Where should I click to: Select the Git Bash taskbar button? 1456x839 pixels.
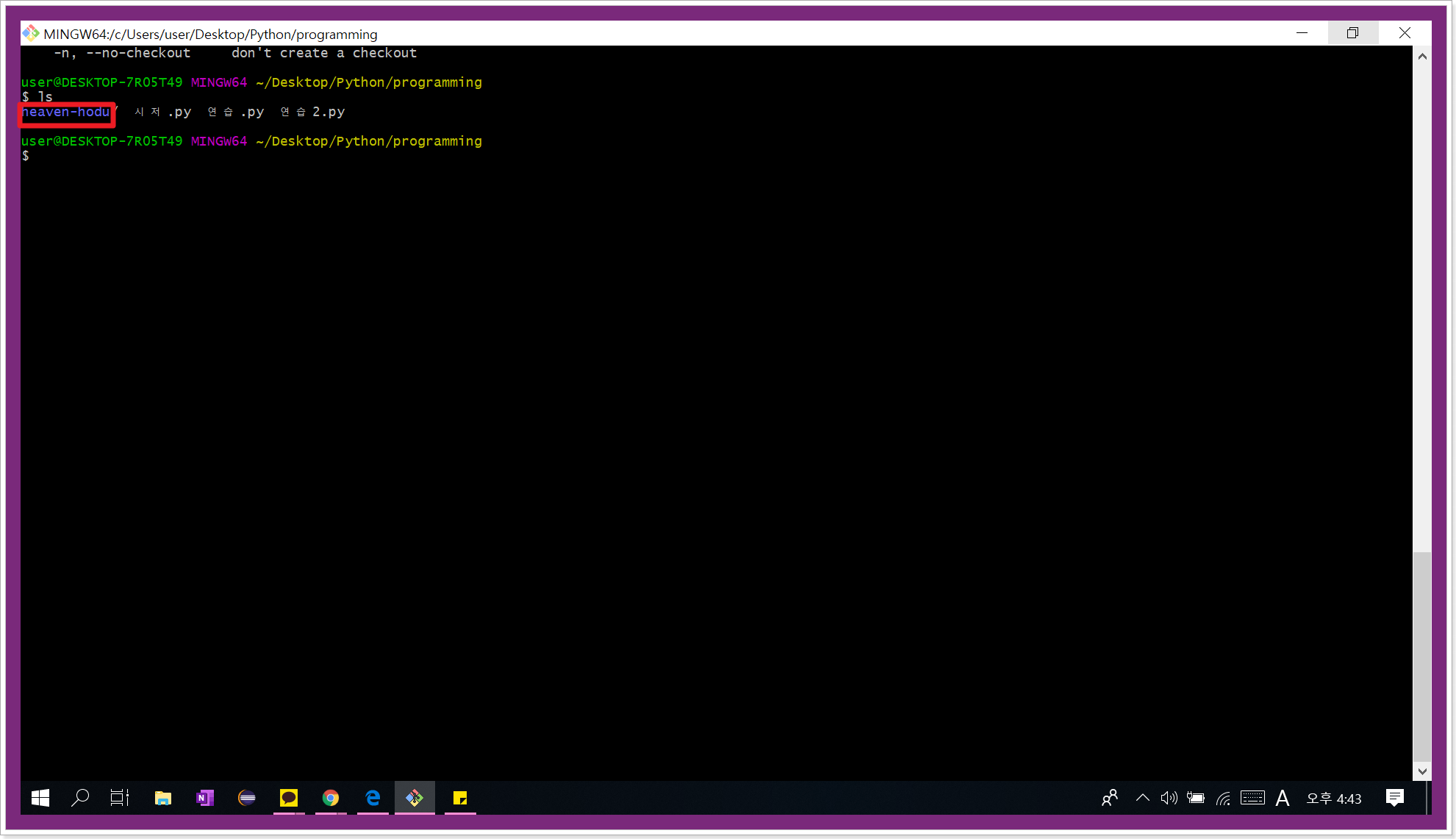415,798
